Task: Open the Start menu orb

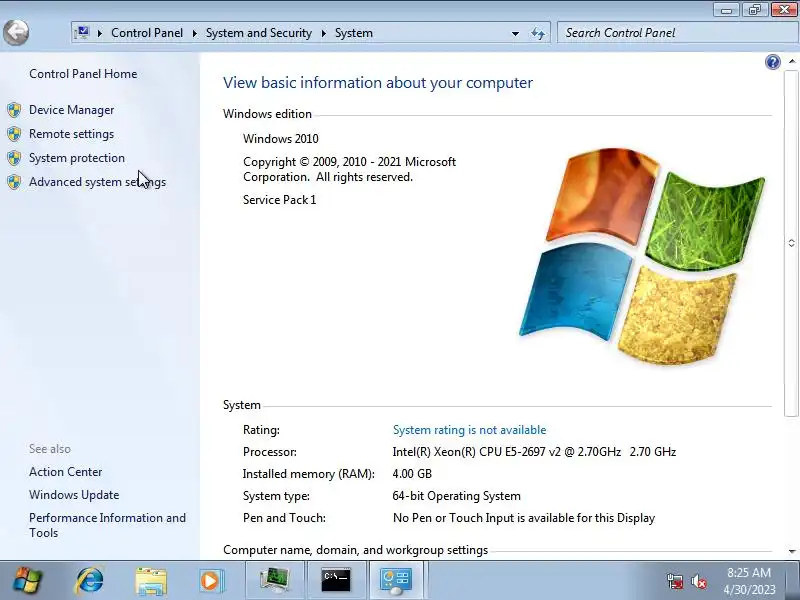Action: tap(28, 580)
